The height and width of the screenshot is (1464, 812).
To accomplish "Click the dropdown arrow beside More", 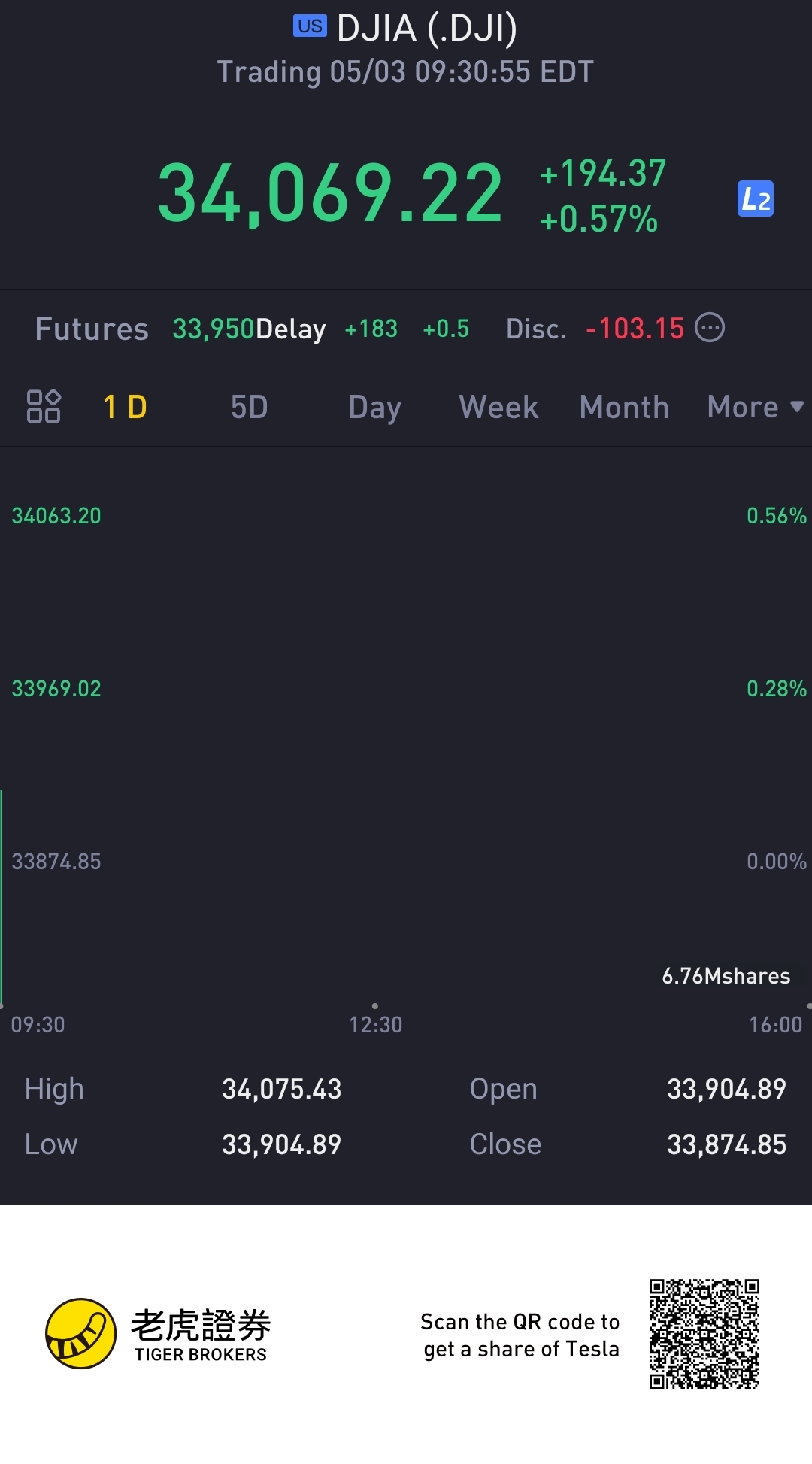I will (797, 407).
